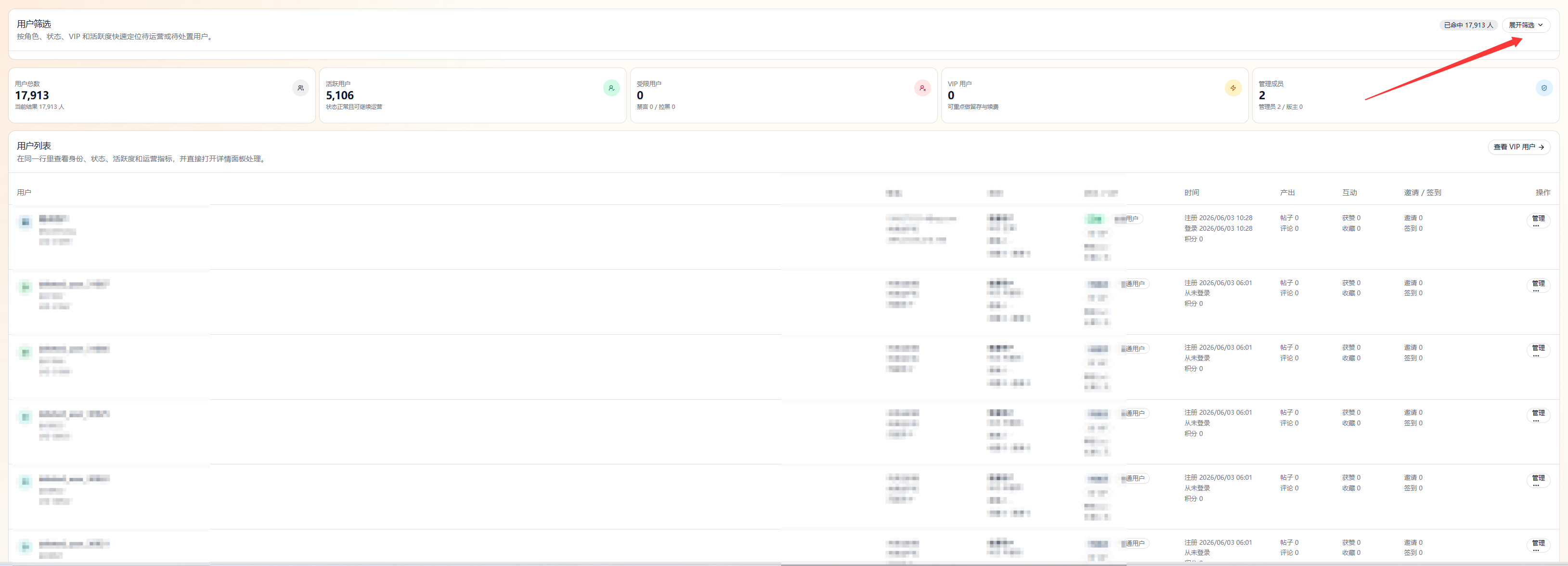The image size is (1568, 566).
Task: Click the 禁言 0 / 拉黑 0 text
Action: pos(656,106)
